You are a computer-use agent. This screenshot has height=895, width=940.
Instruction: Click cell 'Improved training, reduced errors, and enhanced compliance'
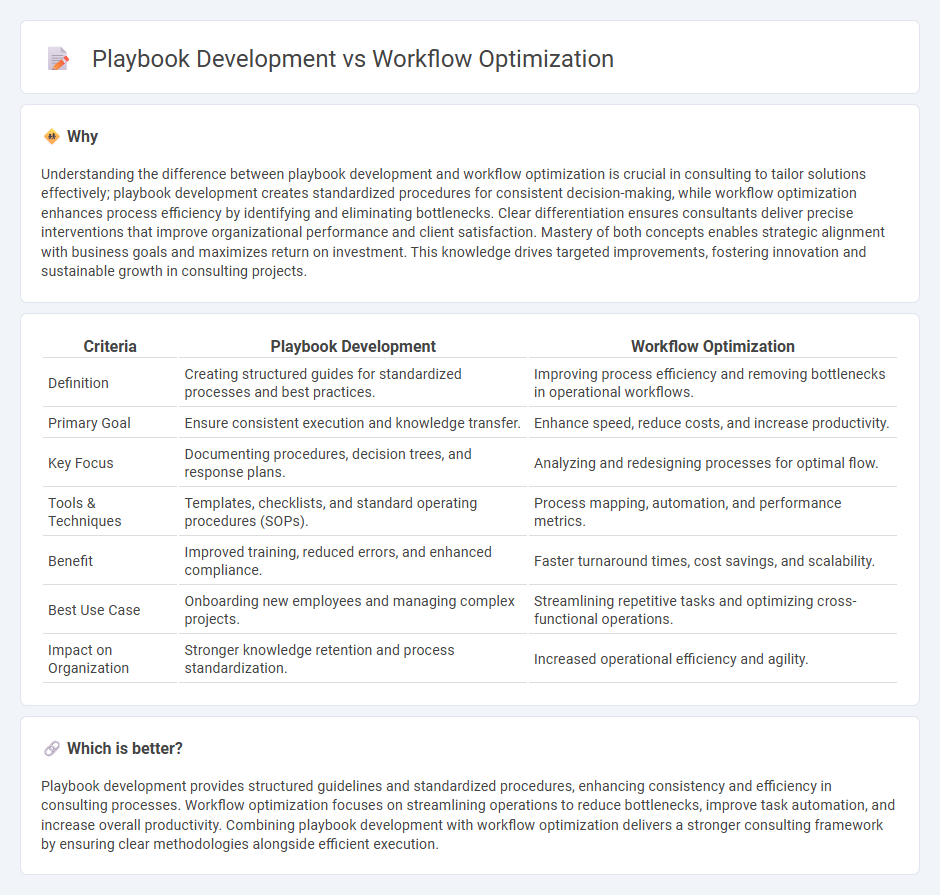tap(353, 561)
